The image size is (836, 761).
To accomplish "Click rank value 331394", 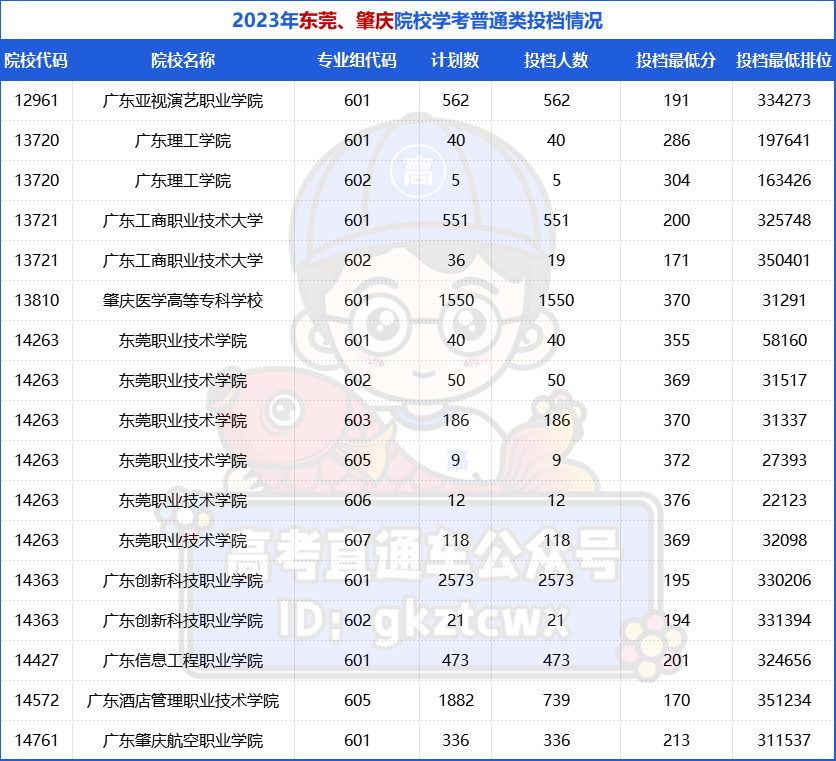I will click(784, 620).
